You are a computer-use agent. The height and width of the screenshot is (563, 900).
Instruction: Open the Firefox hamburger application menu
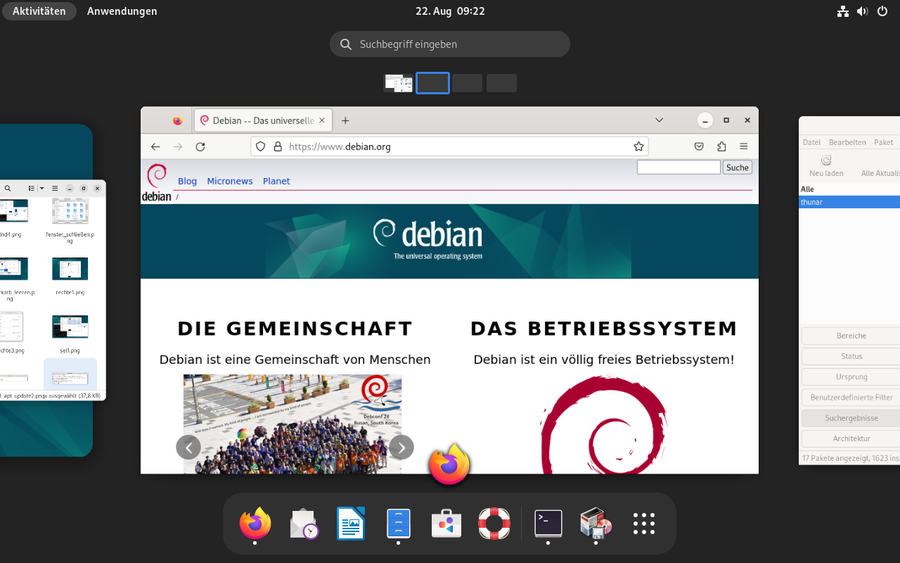743,147
